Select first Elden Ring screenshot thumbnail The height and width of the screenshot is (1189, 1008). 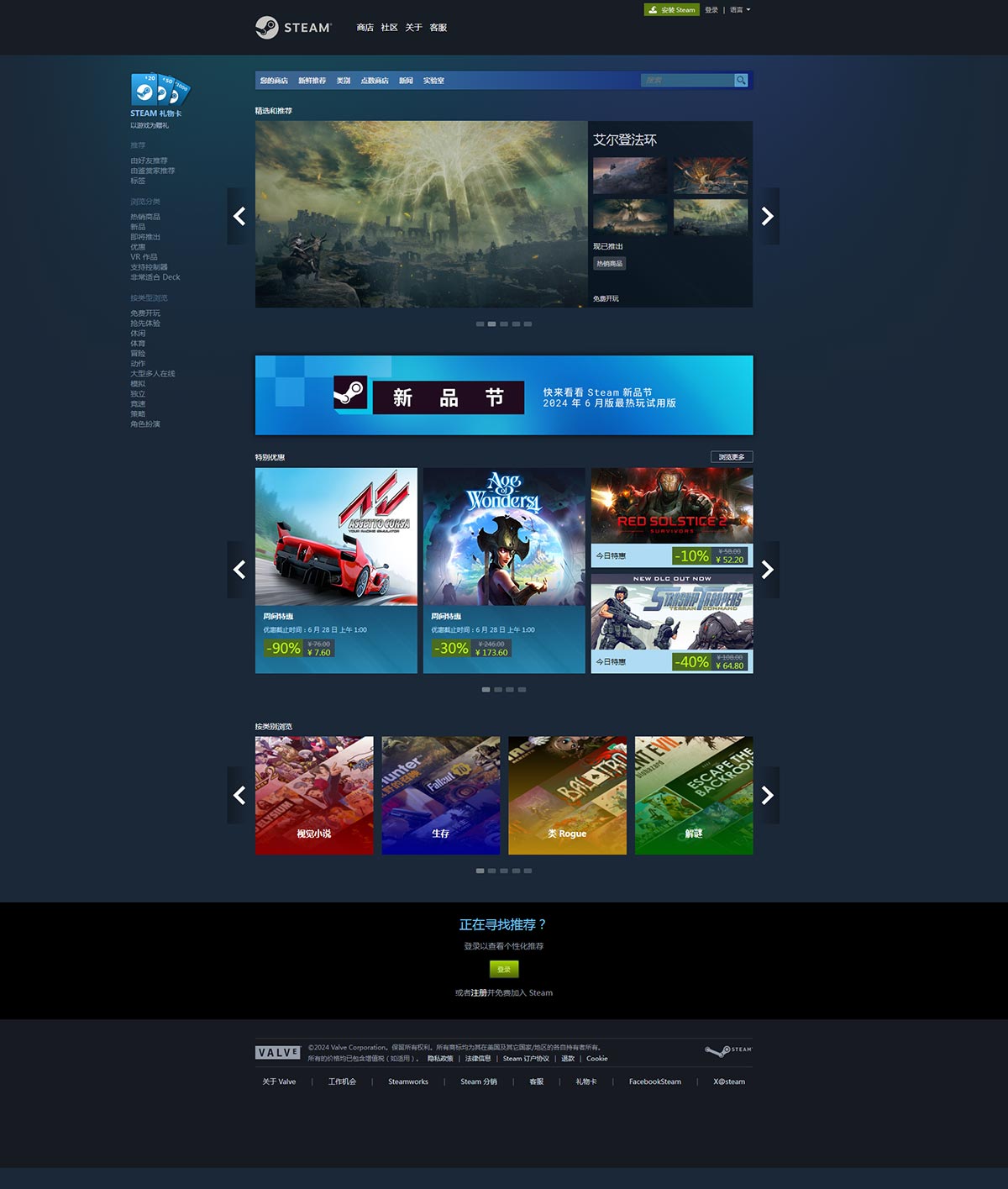630,175
